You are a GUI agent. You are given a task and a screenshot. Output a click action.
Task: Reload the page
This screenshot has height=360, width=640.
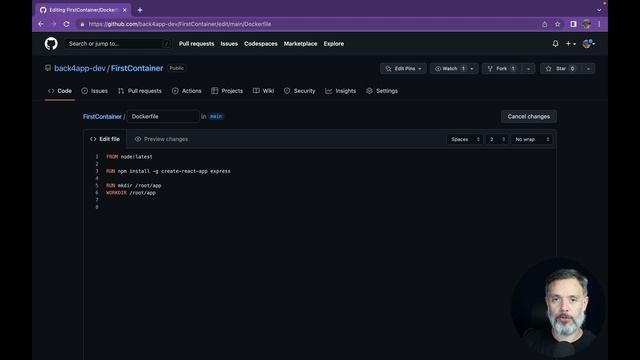click(x=67, y=24)
